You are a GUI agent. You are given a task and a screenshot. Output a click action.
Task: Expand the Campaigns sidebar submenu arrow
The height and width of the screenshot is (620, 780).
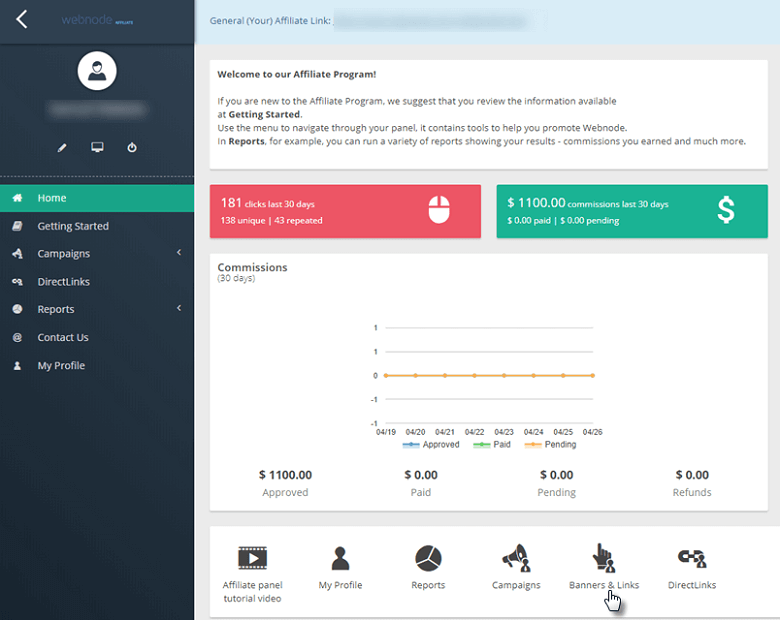pyautogui.click(x=179, y=253)
